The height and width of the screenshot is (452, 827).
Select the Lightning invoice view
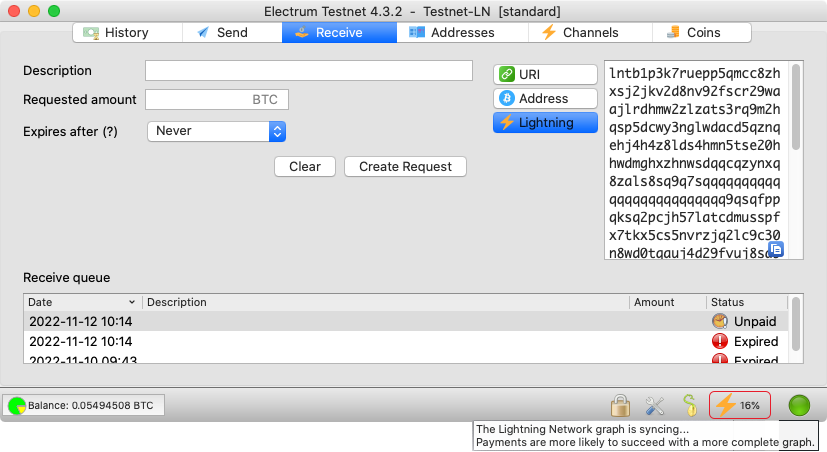[x=545, y=123]
